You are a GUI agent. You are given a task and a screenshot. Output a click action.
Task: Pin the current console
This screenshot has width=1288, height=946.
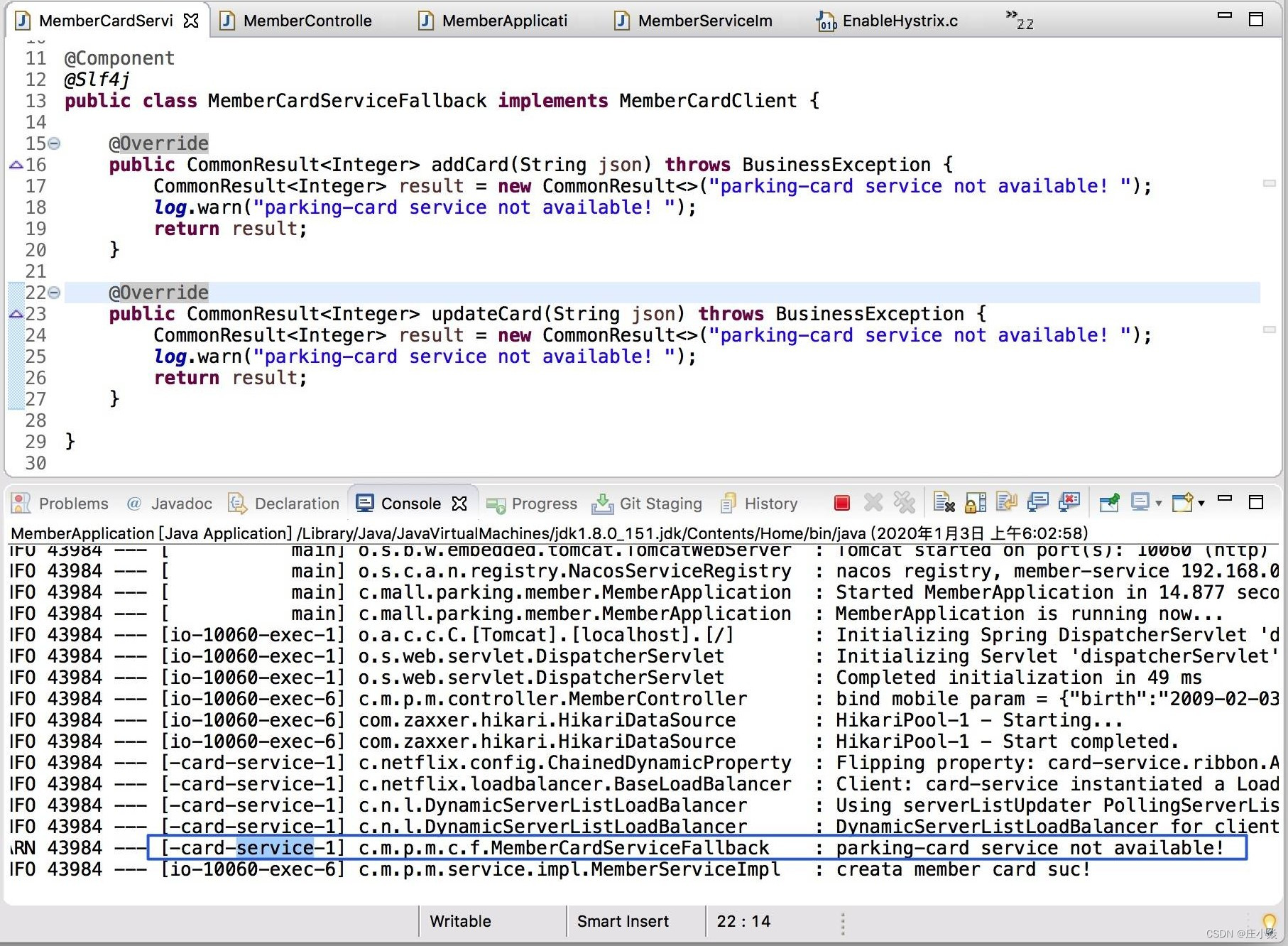click(1109, 503)
